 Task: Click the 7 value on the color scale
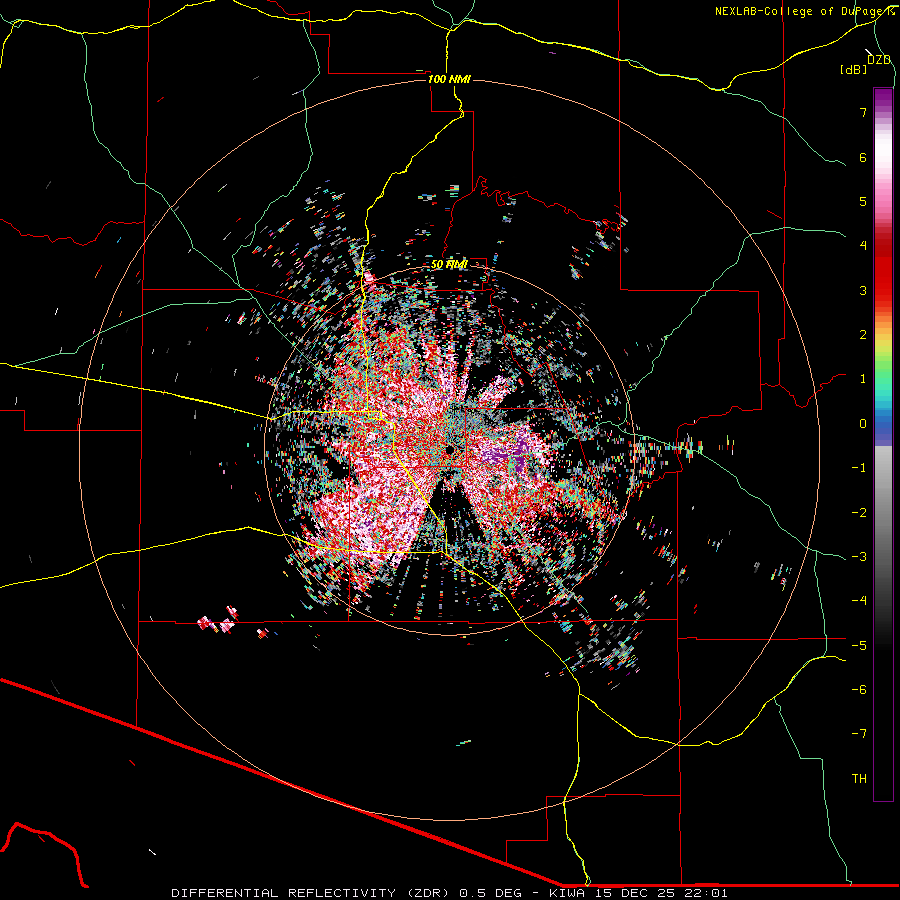tap(863, 112)
